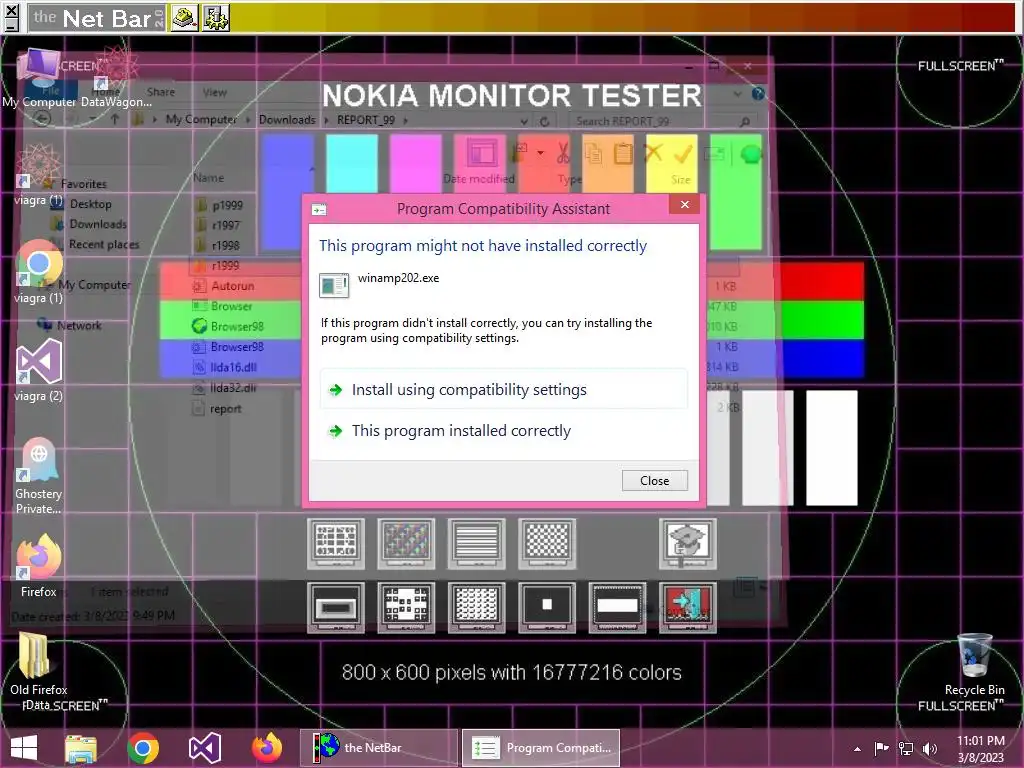Open the white-bar-with-dotted-border test icon

pos(617,607)
